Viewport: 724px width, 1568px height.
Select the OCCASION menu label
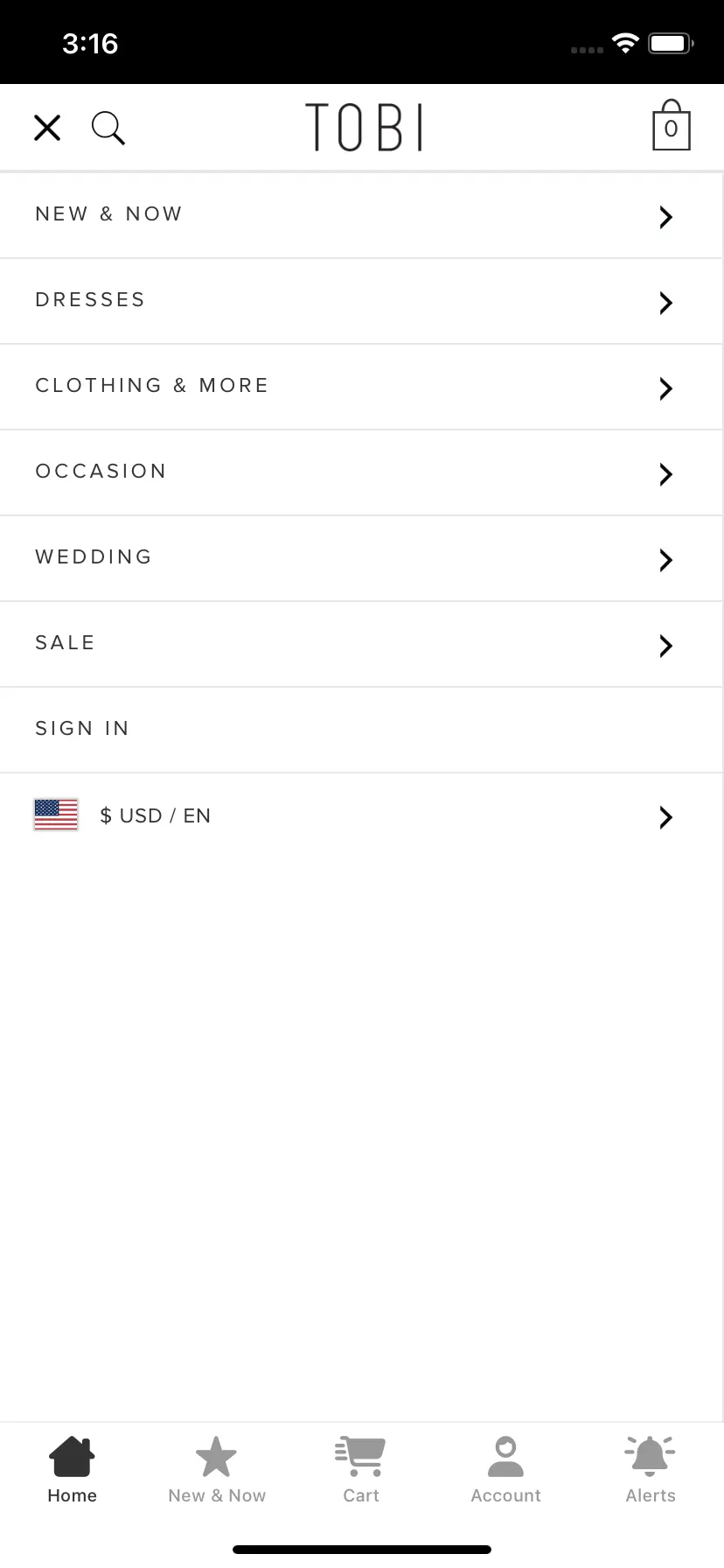[101, 471]
